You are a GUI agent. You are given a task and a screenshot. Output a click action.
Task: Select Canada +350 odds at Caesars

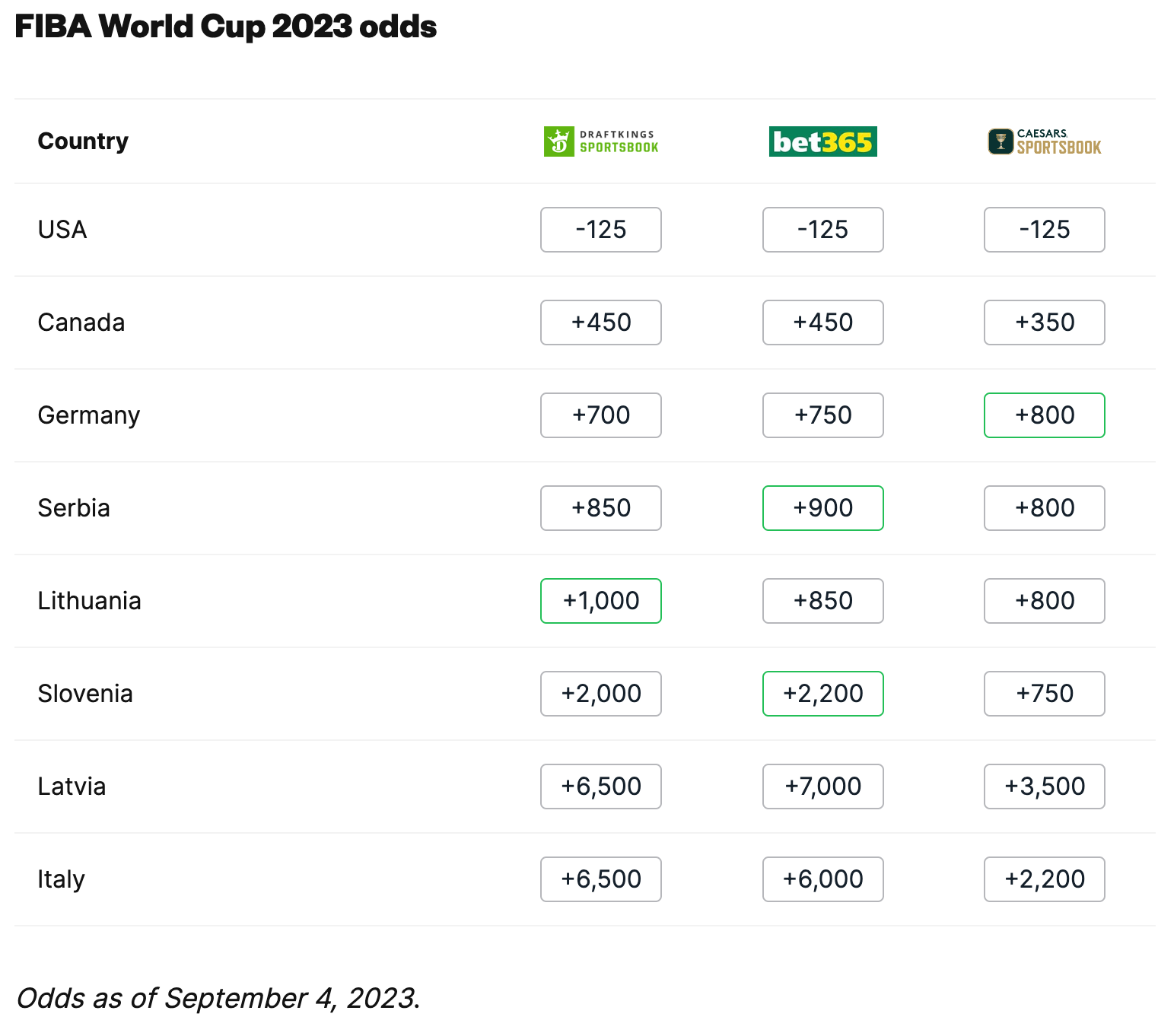tap(1045, 323)
